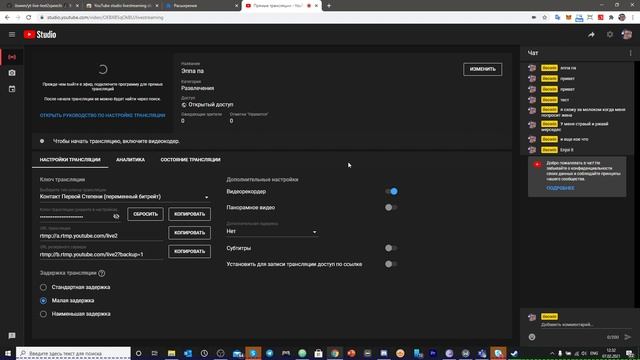Click the Cortana circle on taskbar
This screenshot has height=360, width=640.
(138, 353)
